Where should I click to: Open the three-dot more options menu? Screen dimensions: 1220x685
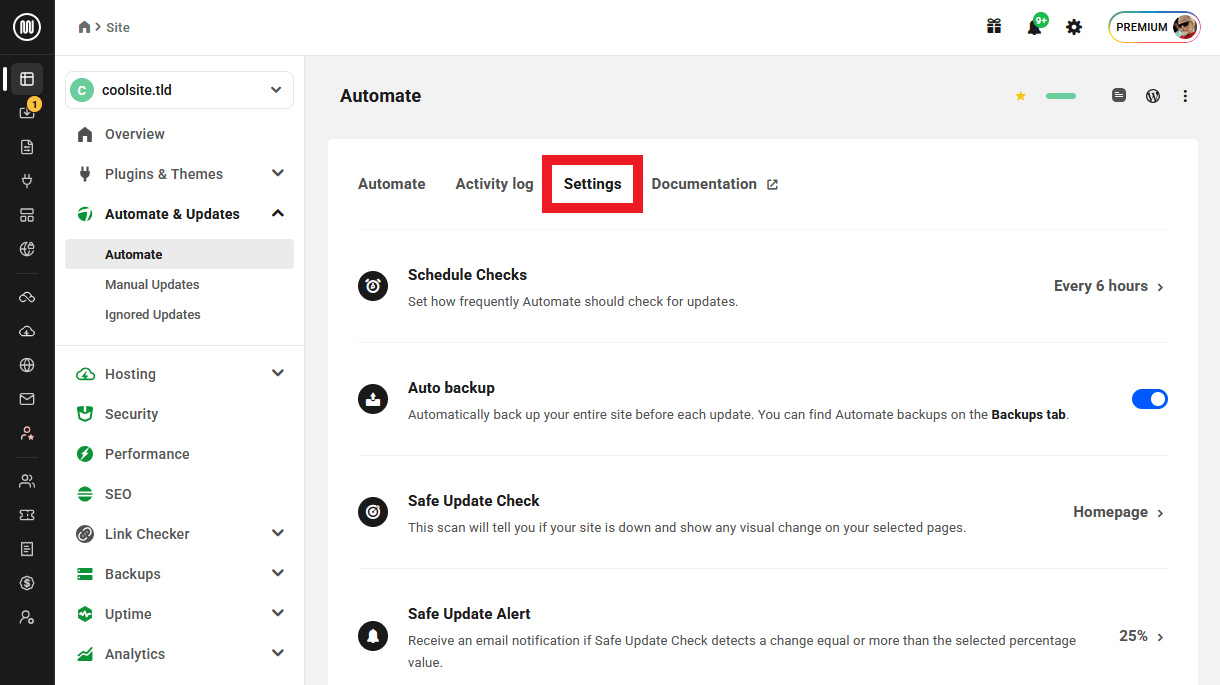point(1185,96)
